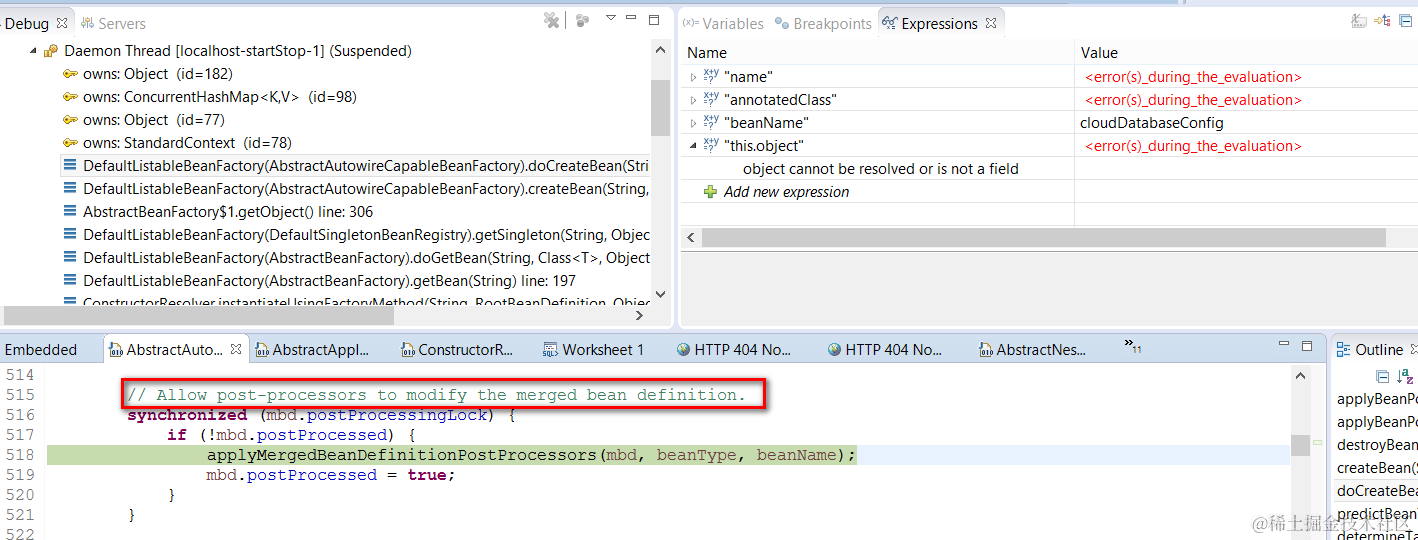
Task: Click the Remove All Terminated Launches icon
Action: [x=551, y=20]
